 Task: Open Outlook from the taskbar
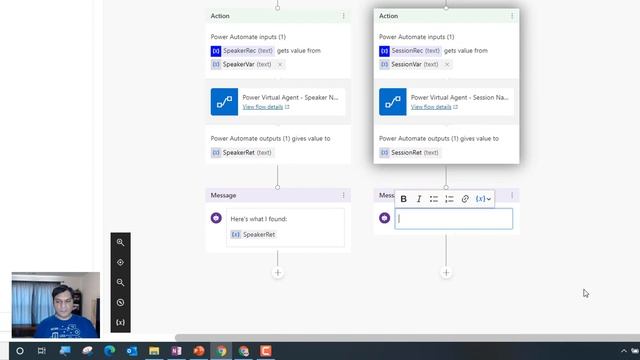(x=132, y=351)
